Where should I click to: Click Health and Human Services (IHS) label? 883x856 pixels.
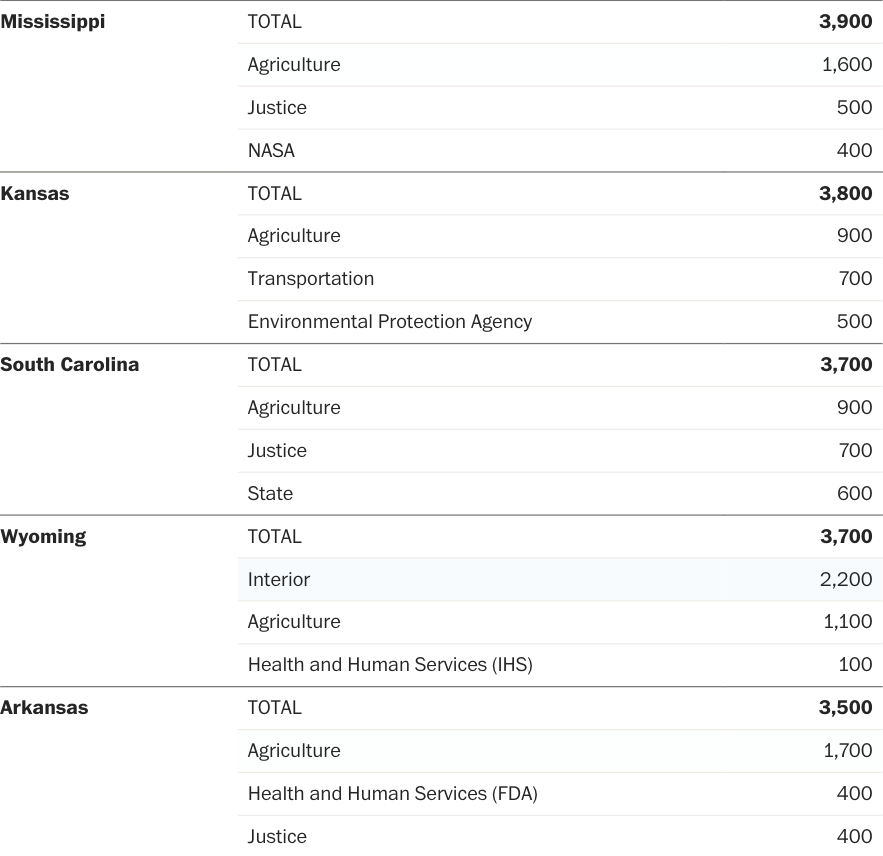click(x=390, y=665)
